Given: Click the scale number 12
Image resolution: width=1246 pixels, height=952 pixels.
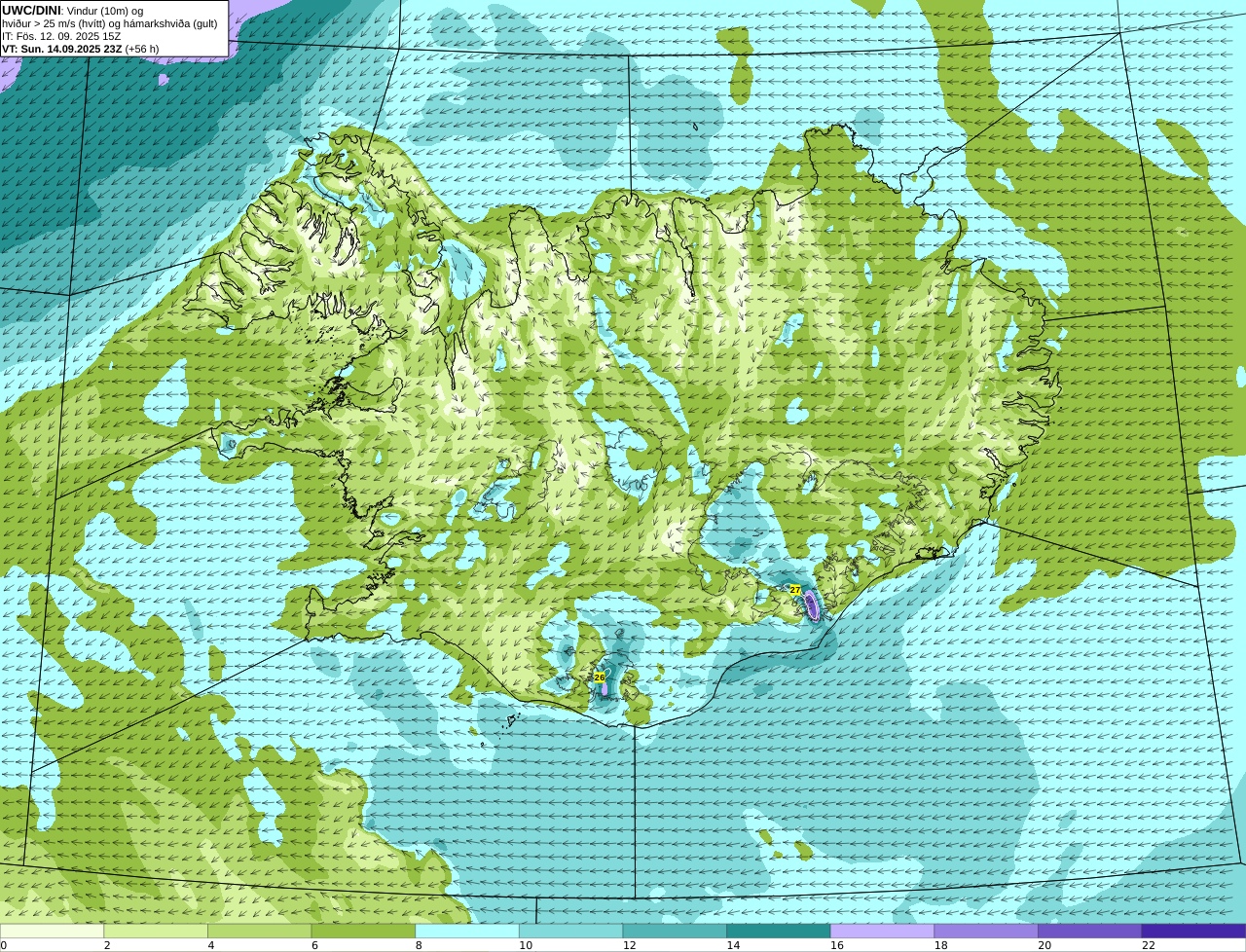Looking at the screenshot, I should pyautogui.click(x=629, y=945).
